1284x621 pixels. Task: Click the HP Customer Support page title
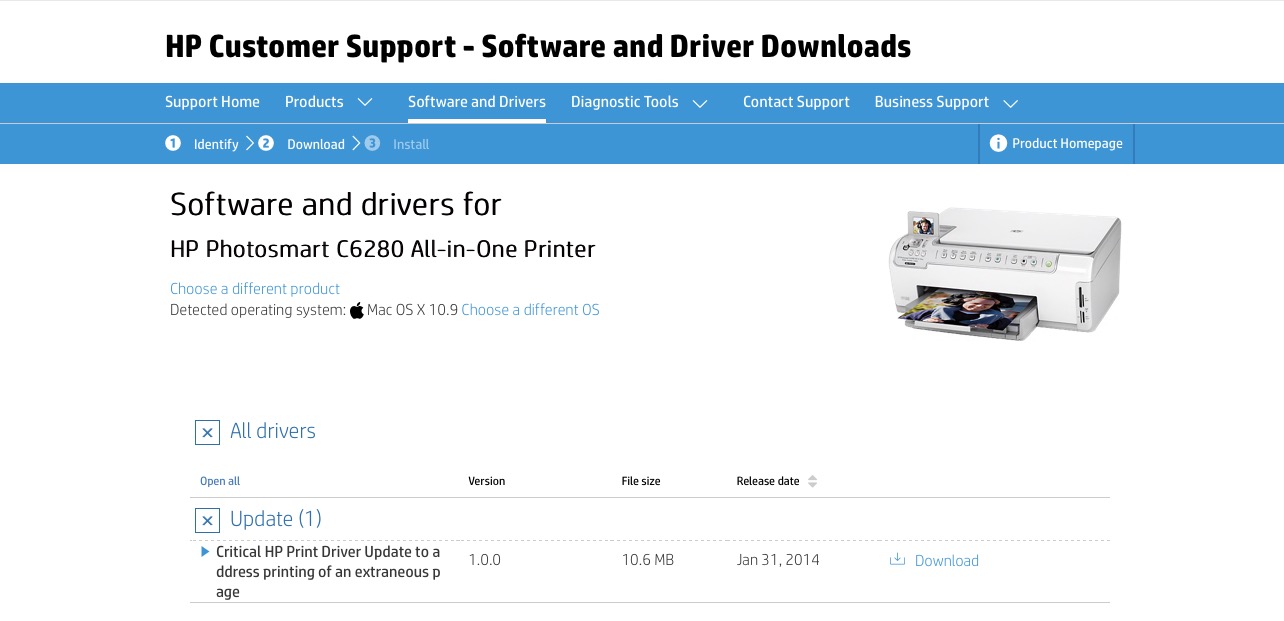[538, 46]
